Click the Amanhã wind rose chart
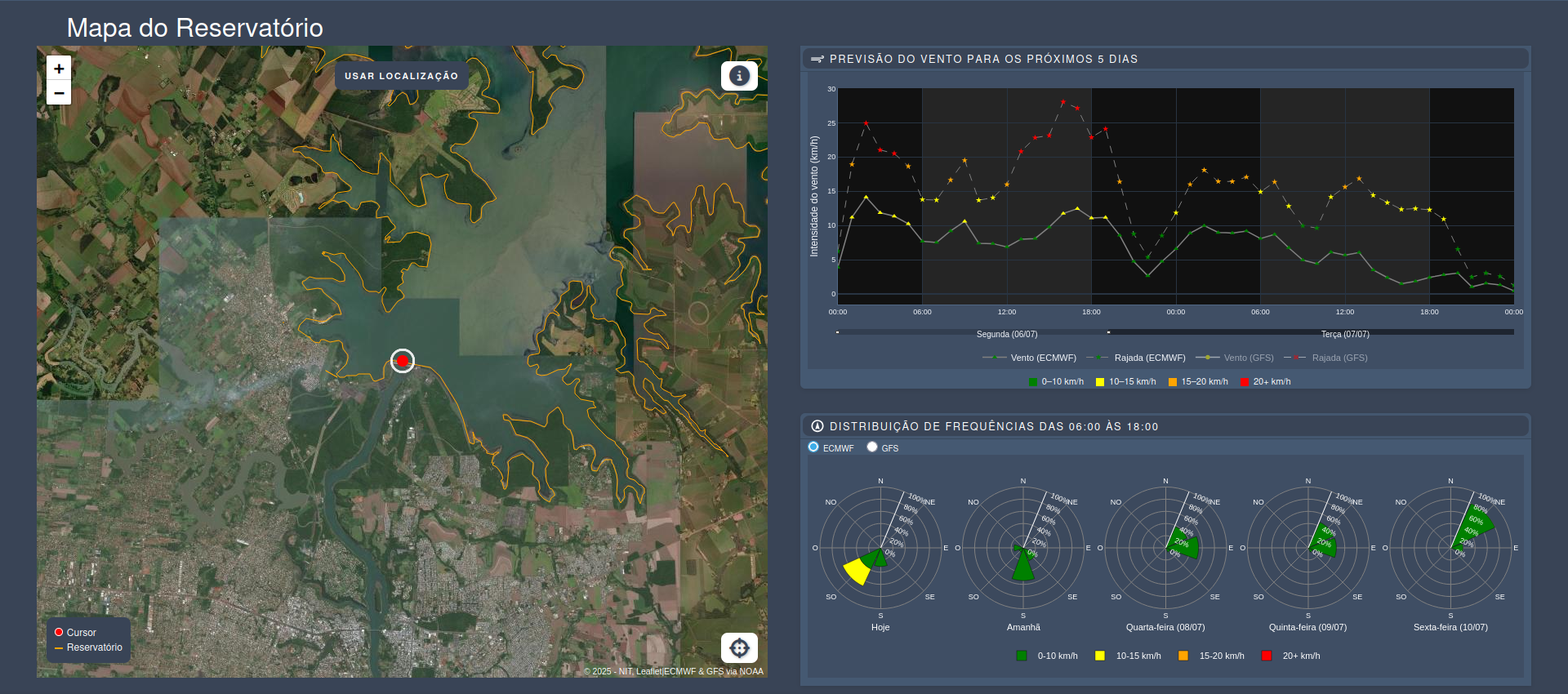Viewport: 1568px width, 694px height. (x=1023, y=548)
